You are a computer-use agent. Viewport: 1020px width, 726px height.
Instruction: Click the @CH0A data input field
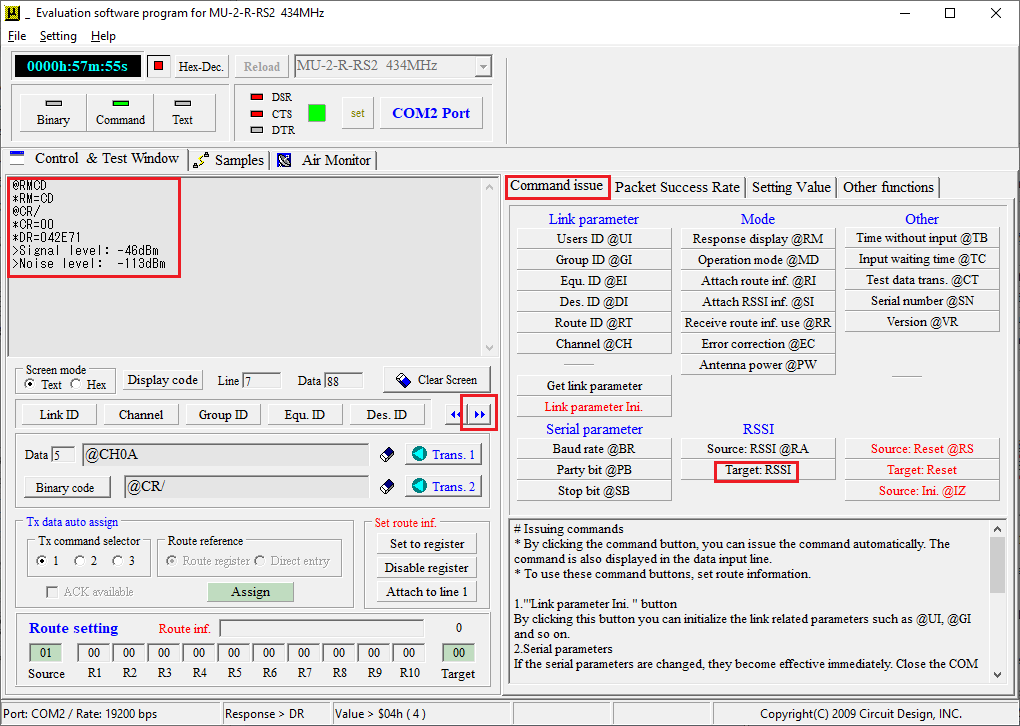pyautogui.click(x=226, y=455)
